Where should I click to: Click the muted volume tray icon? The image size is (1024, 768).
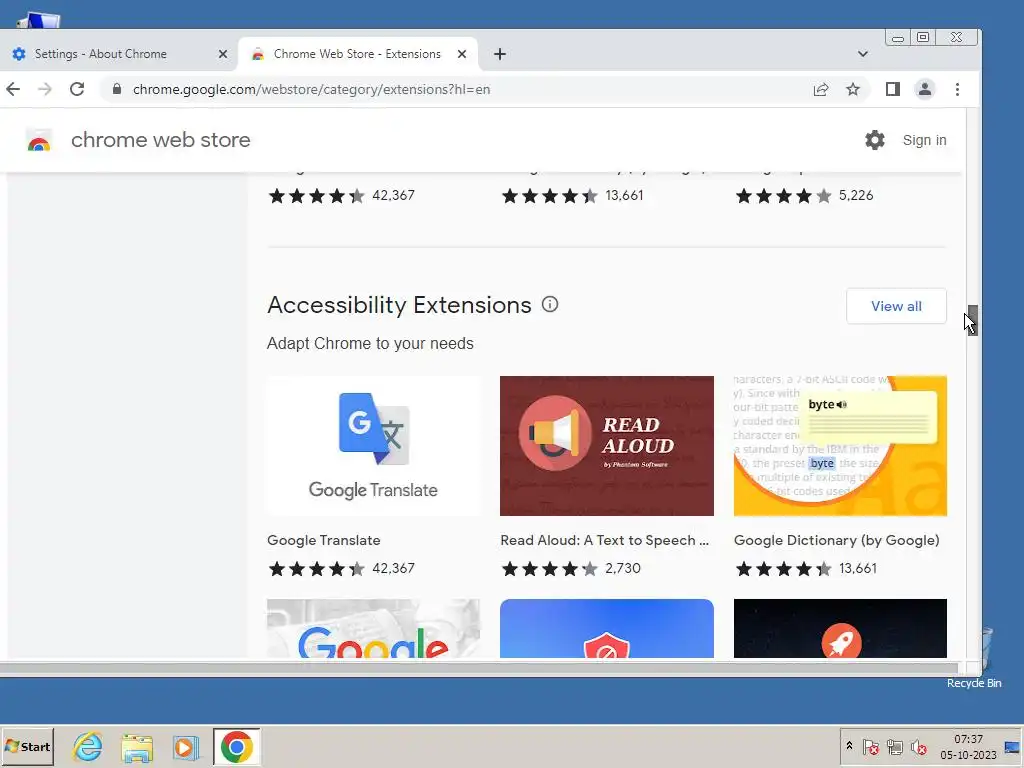(x=919, y=747)
